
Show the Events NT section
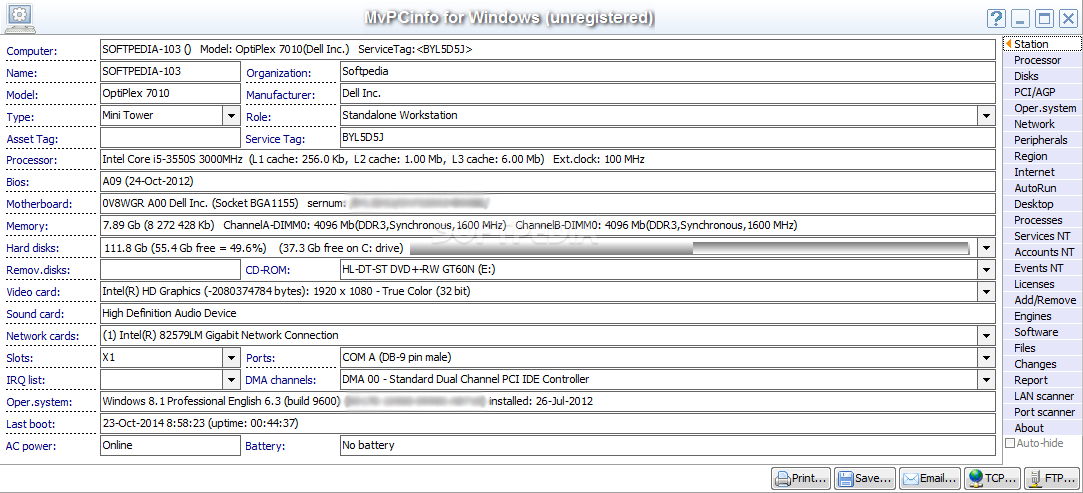(1042, 268)
